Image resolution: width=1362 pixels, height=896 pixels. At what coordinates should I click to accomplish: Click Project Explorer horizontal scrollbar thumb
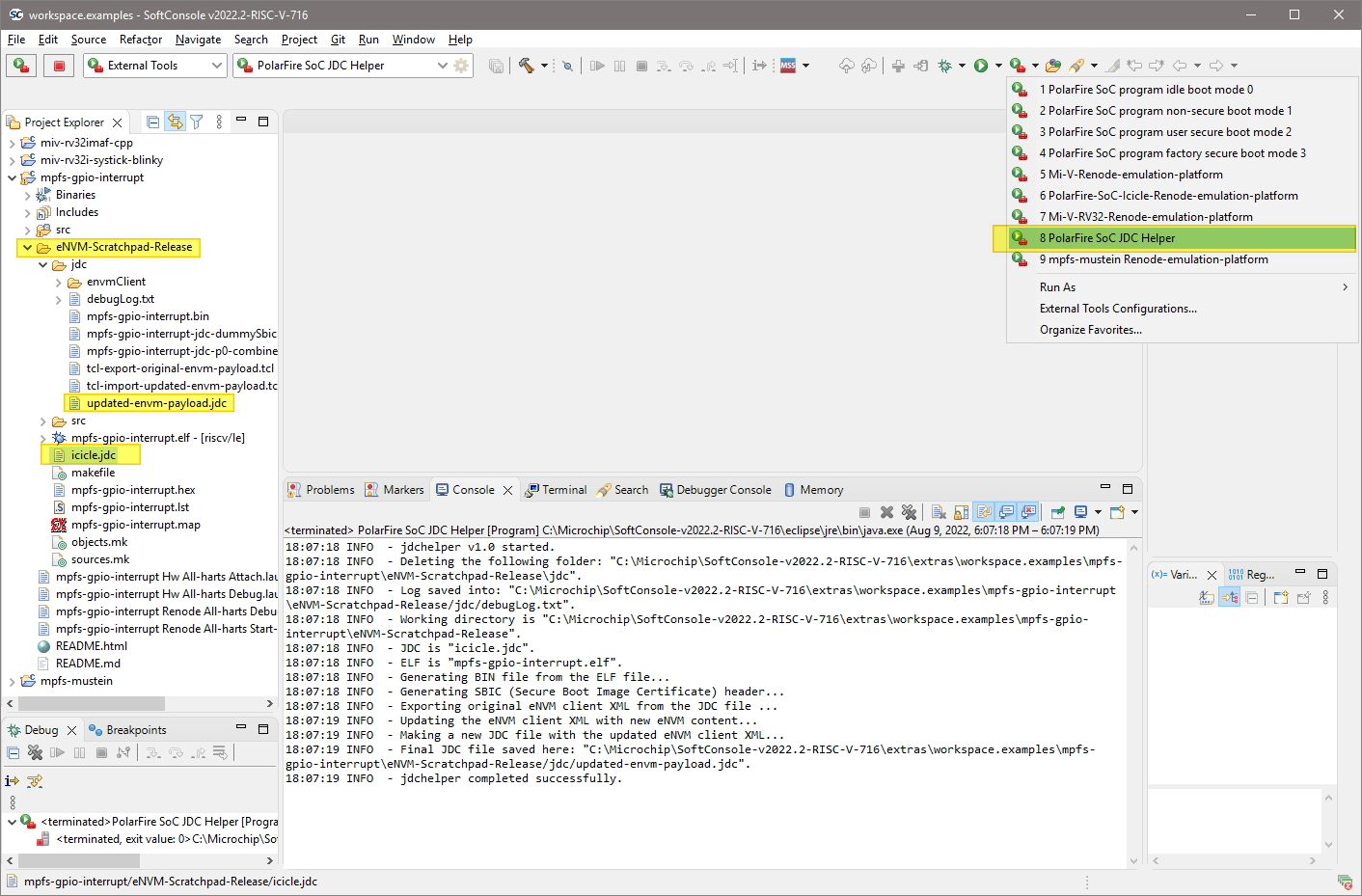pyautogui.click(x=92, y=703)
